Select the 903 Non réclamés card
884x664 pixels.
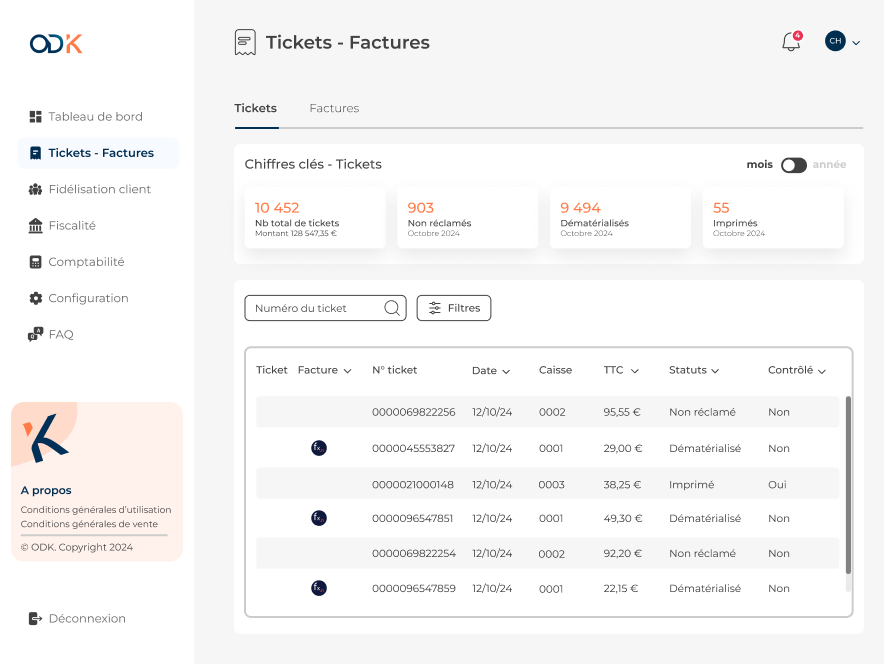[x=467, y=218]
